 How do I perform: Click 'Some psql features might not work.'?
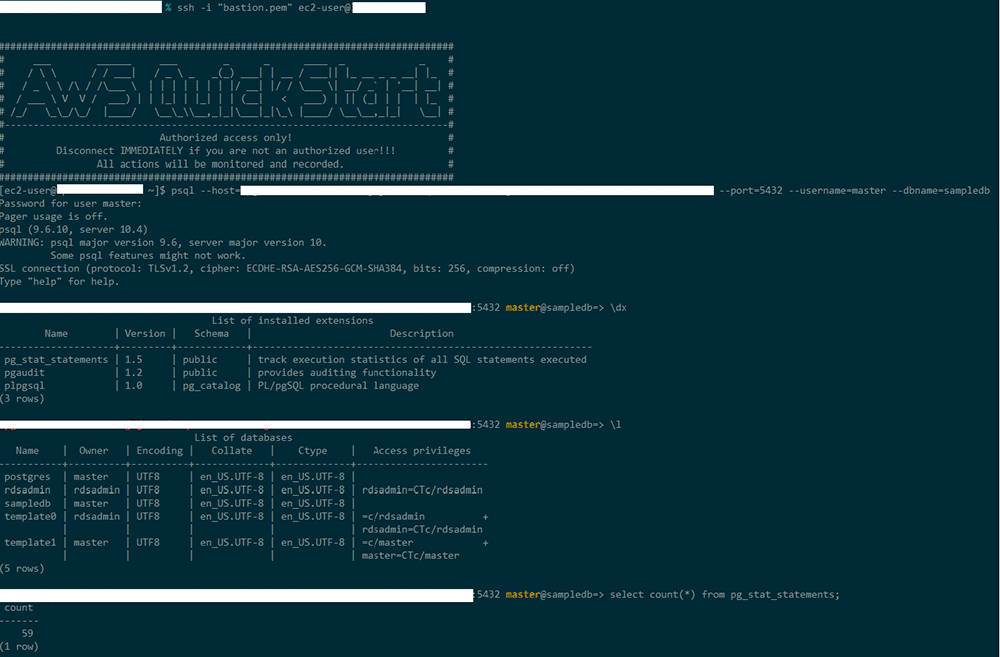coord(148,256)
